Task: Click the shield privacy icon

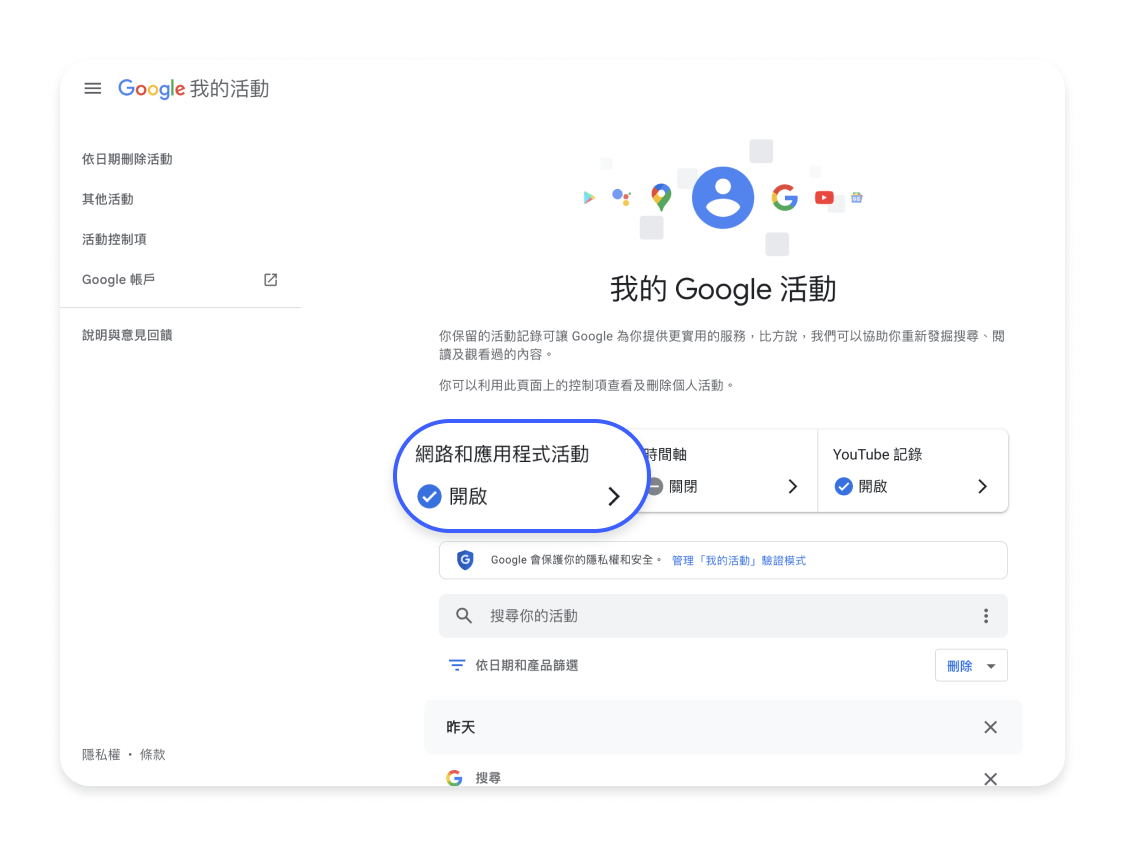Action: (x=464, y=560)
